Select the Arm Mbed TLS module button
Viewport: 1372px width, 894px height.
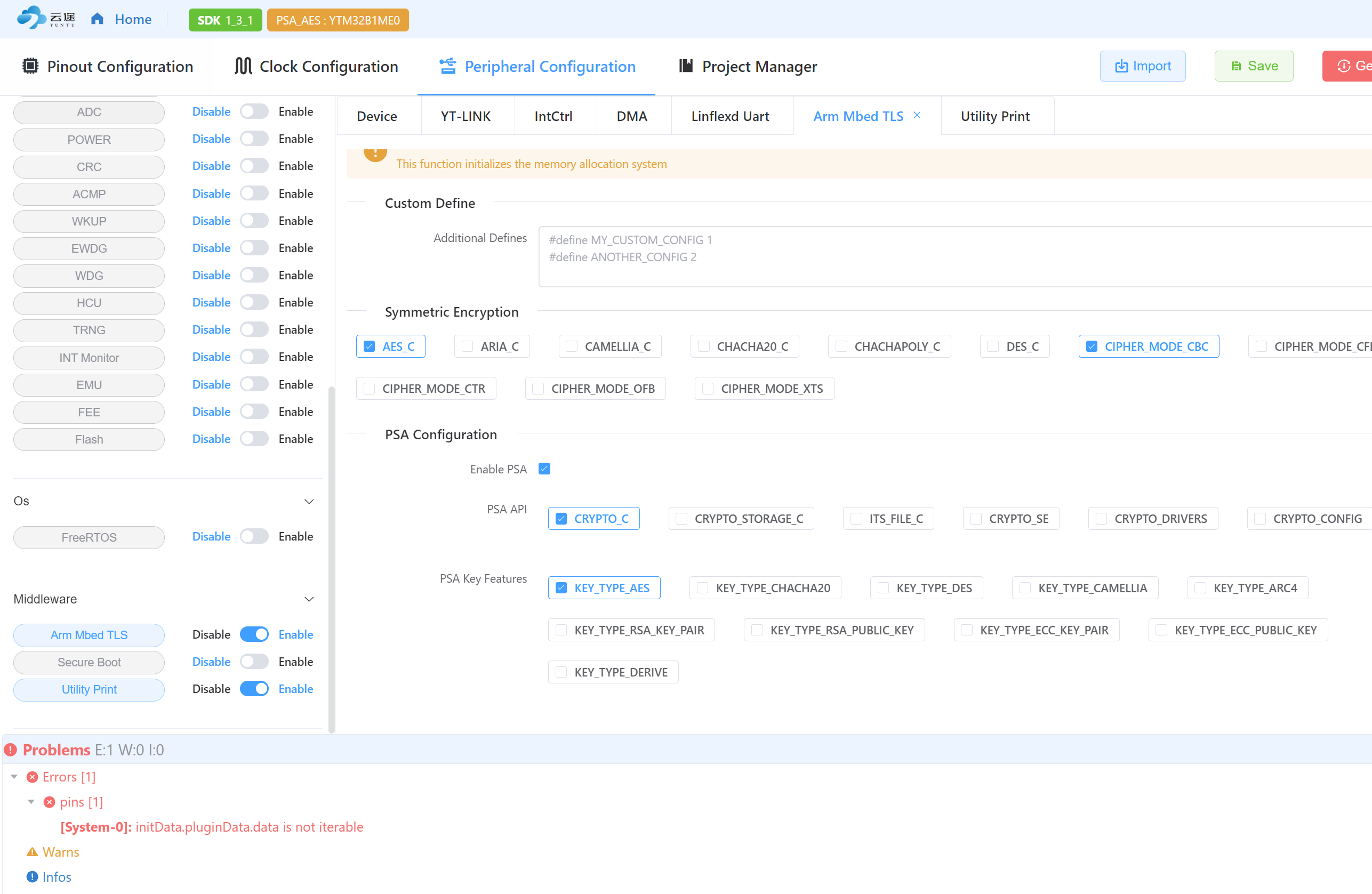pyautogui.click(x=89, y=635)
